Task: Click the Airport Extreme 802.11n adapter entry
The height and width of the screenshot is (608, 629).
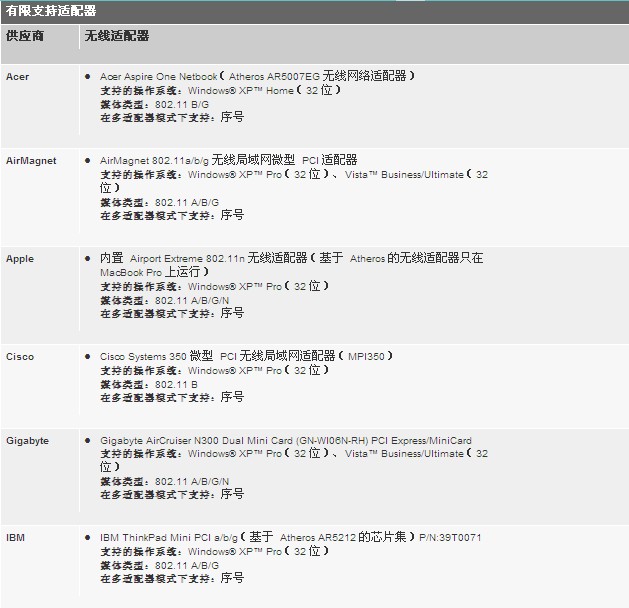Action: (x=291, y=258)
